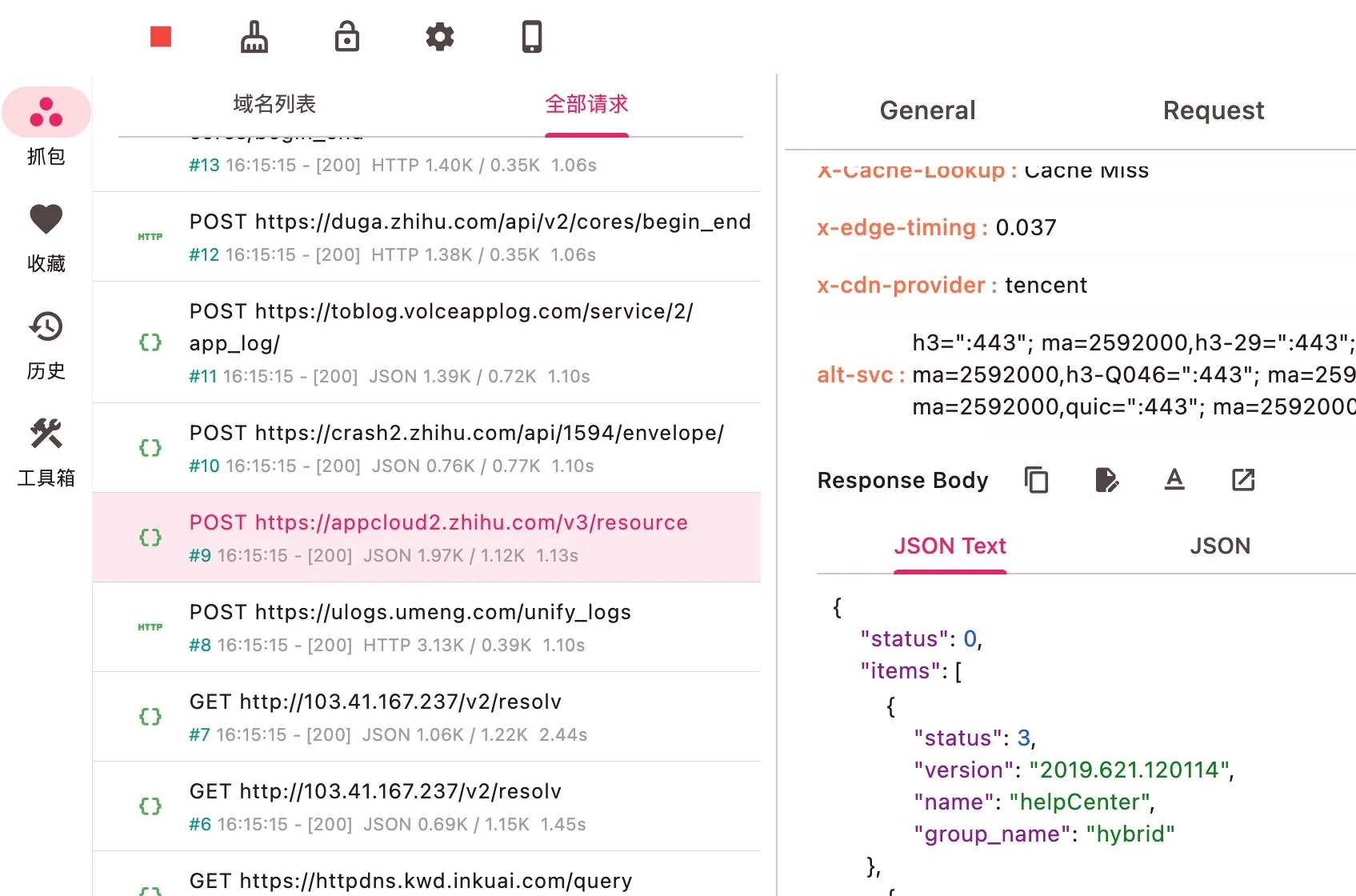Select request #10 crash2.zhihu.com envelope
The height and width of the screenshot is (896, 1356).
tap(456, 448)
